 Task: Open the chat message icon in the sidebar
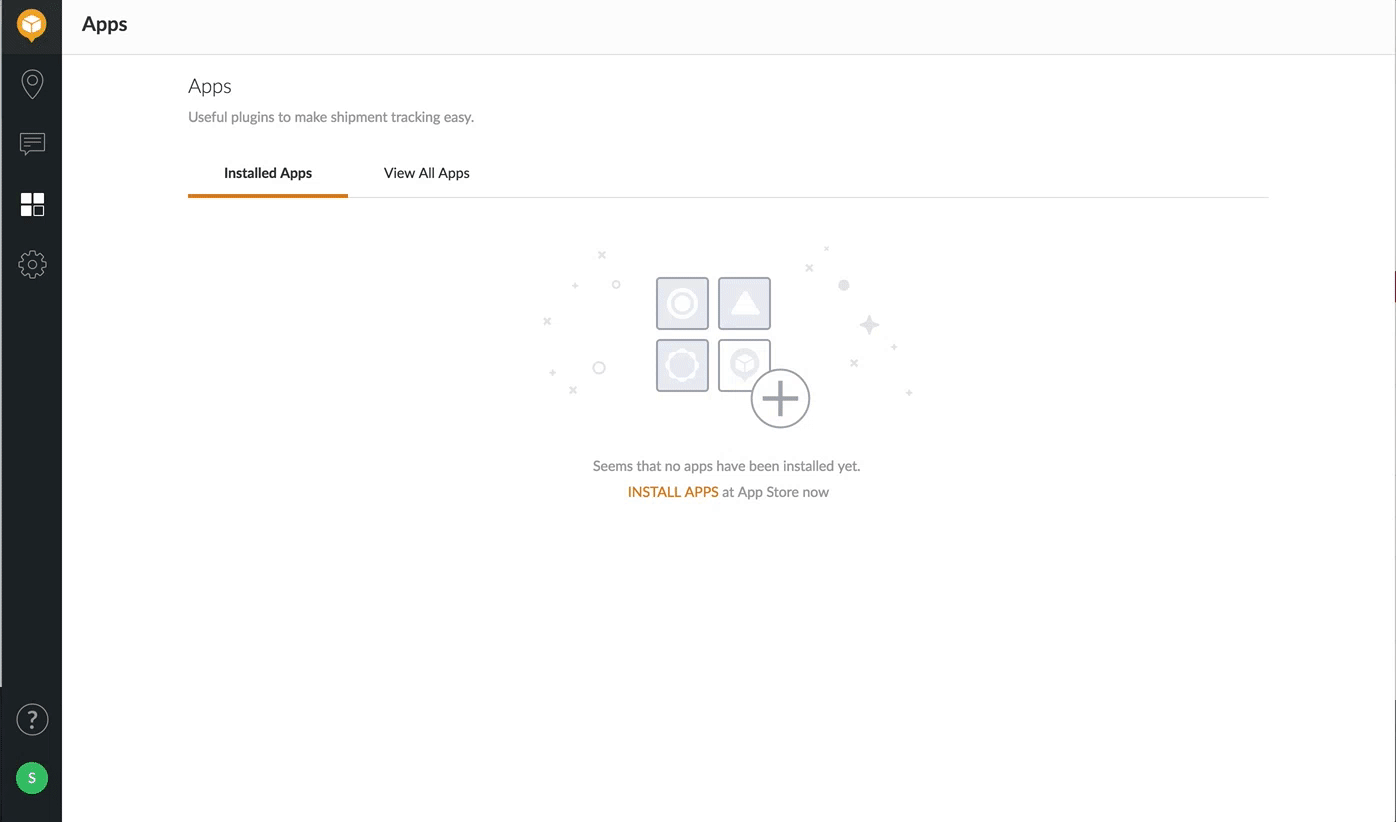tap(32, 144)
